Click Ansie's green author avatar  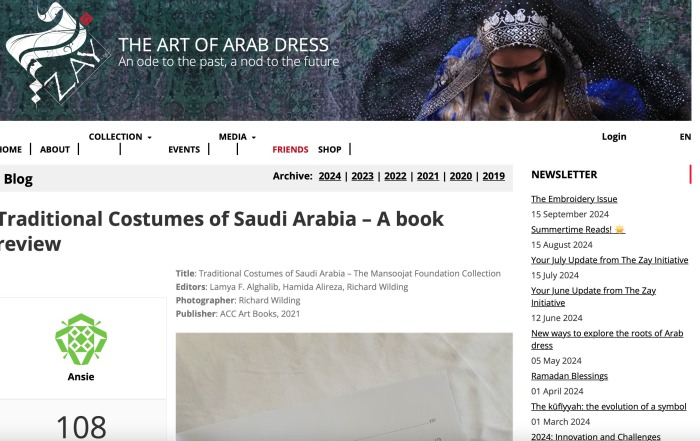click(x=81, y=339)
